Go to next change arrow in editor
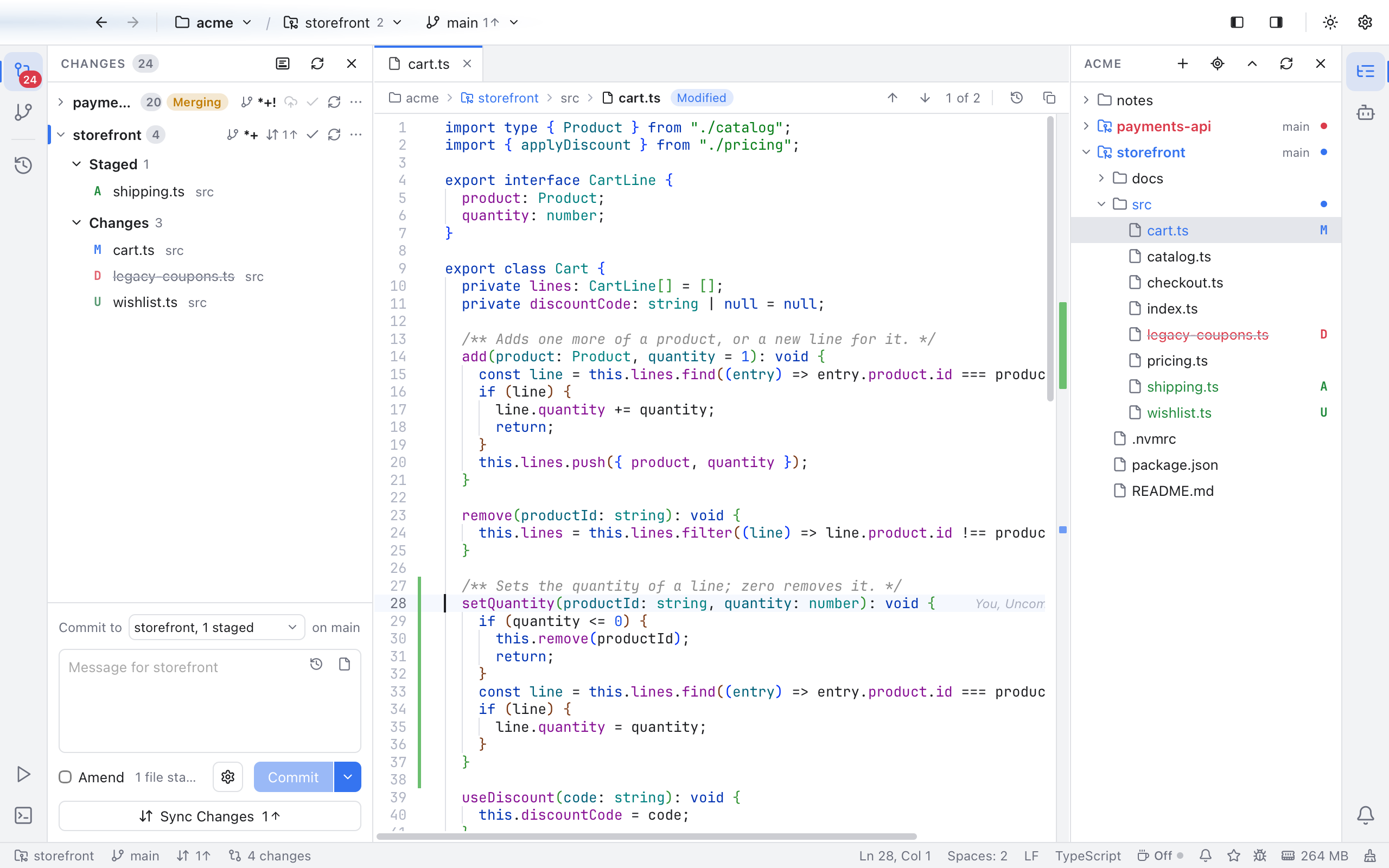Screen dimensions: 1389x868 click(x=925, y=98)
